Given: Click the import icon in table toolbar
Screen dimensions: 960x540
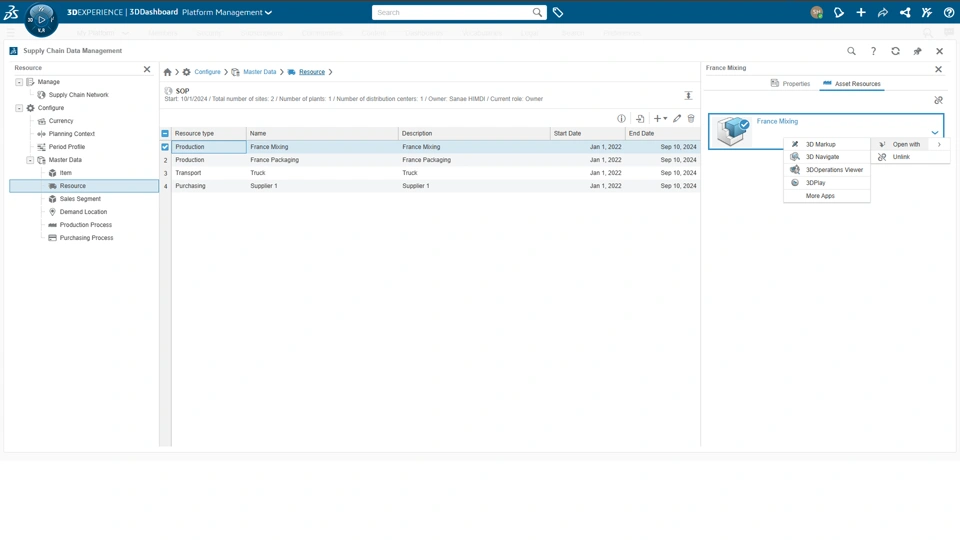Looking at the screenshot, I should tap(640, 119).
